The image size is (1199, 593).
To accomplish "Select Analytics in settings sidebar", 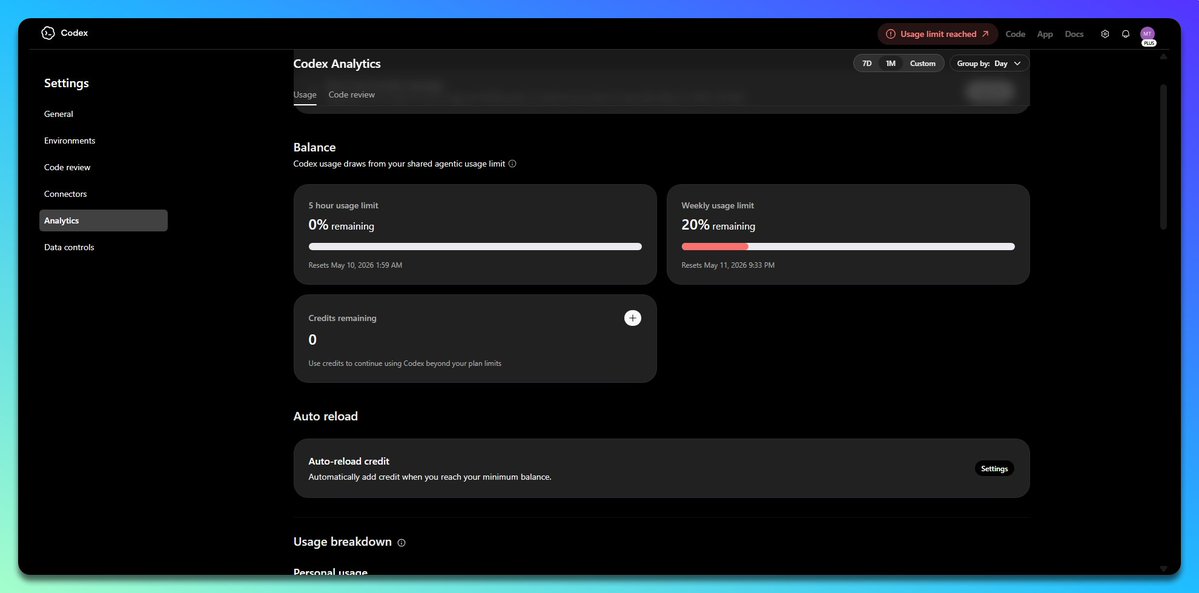I will (x=103, y=220).
